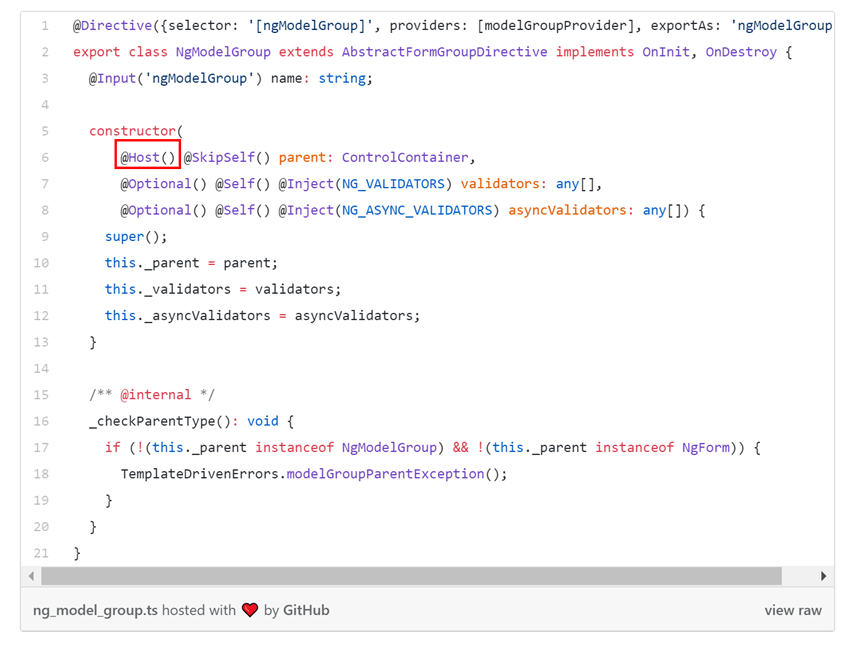852x648 pixels.
Task: Click the asyncValidators parameter on line 8
Action: point(567,210)
